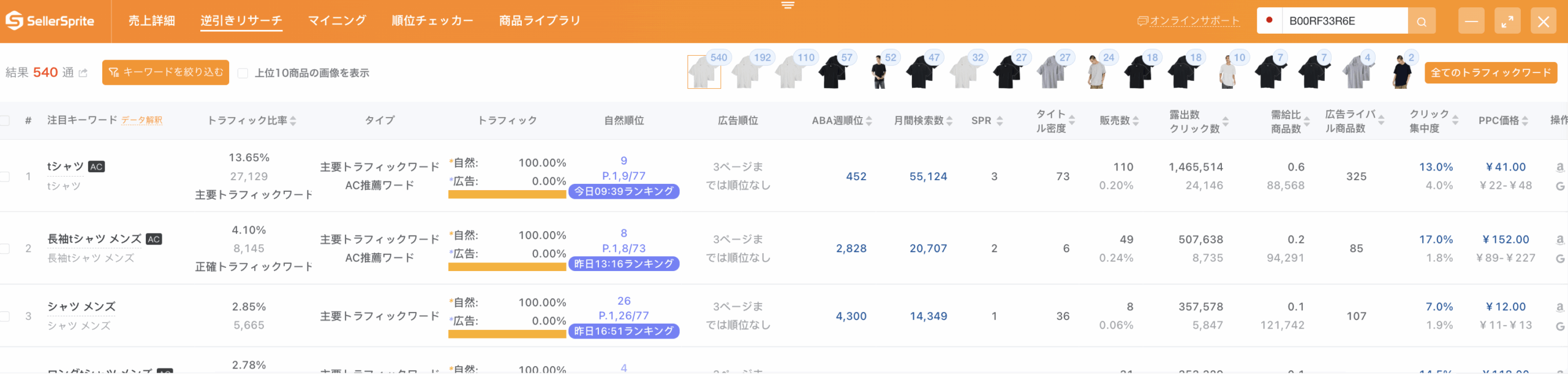1568x374 pixels.
Task: Click the キーワードを絞り込む filter button
Action: point(165,72)
